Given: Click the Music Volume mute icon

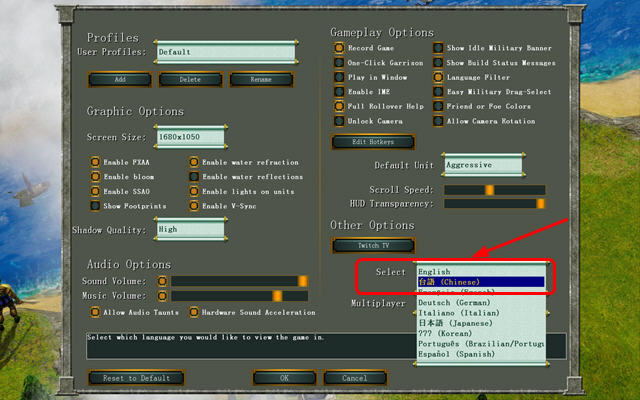Looking at the screenshot, I should pos(162,296).
